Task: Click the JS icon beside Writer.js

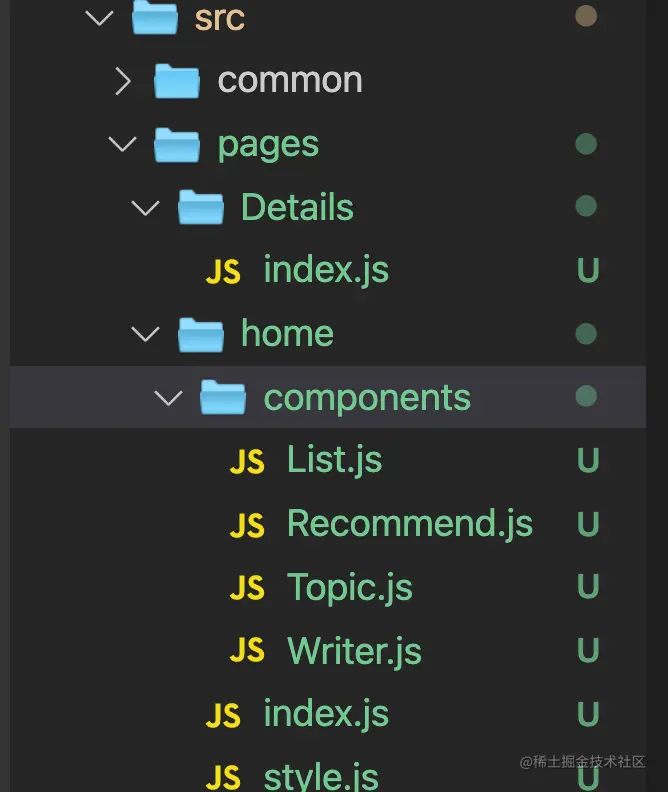Action: 247,652
